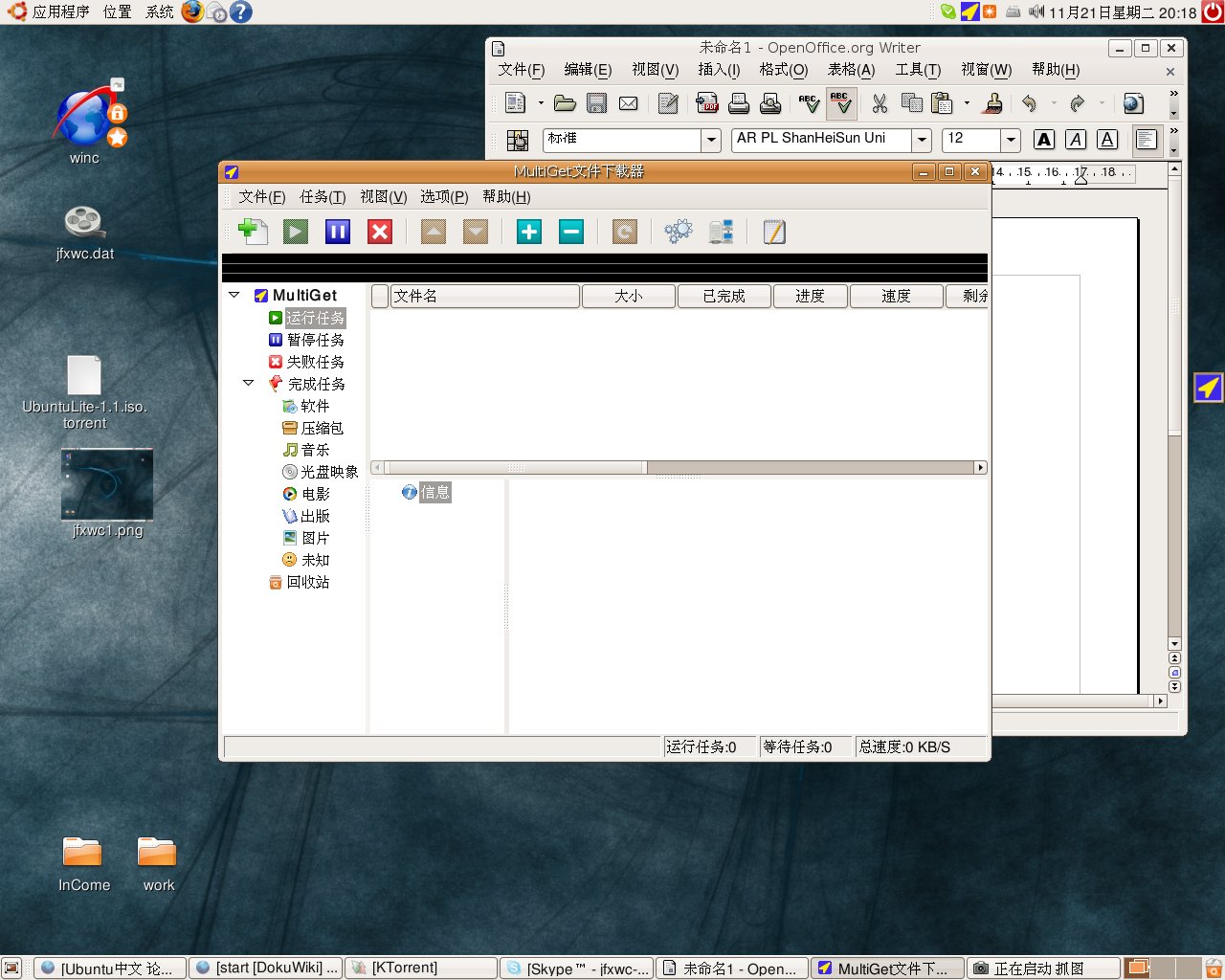Click the Save disk icon in Writer
Screen dimensions: 1225x980
596,103
